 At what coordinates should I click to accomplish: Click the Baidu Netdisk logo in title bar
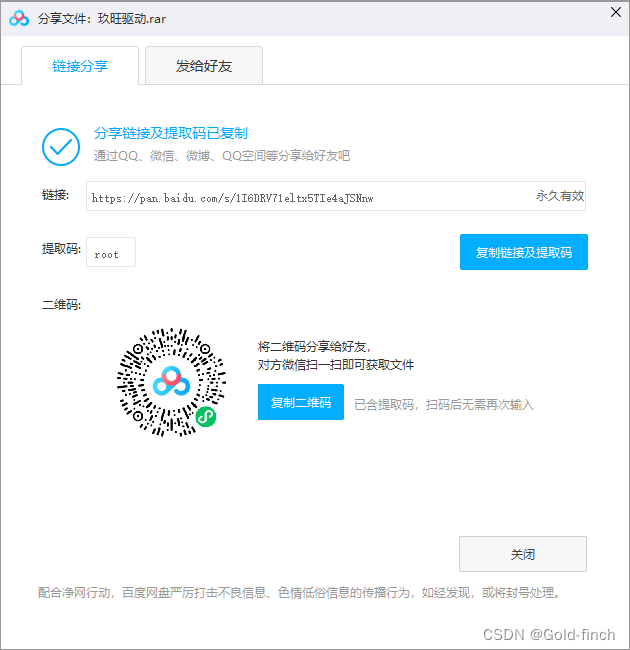tap(19, 19)
